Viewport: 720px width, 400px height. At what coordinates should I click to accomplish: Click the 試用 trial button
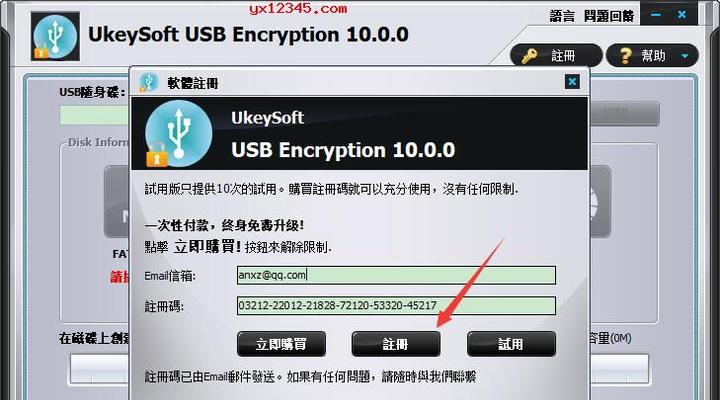pyautogui.click(x=511, y=344)
